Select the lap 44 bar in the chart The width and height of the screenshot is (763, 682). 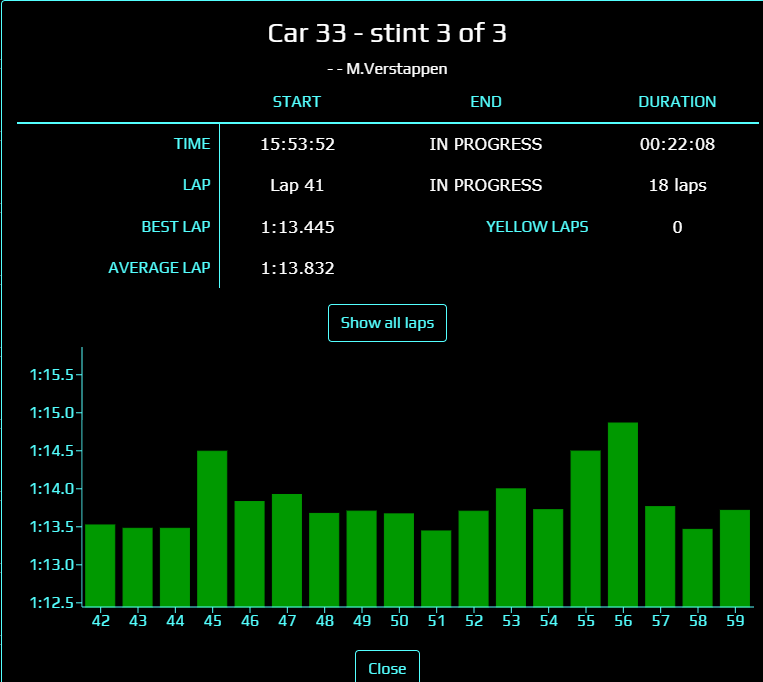[x=175, y=567]
